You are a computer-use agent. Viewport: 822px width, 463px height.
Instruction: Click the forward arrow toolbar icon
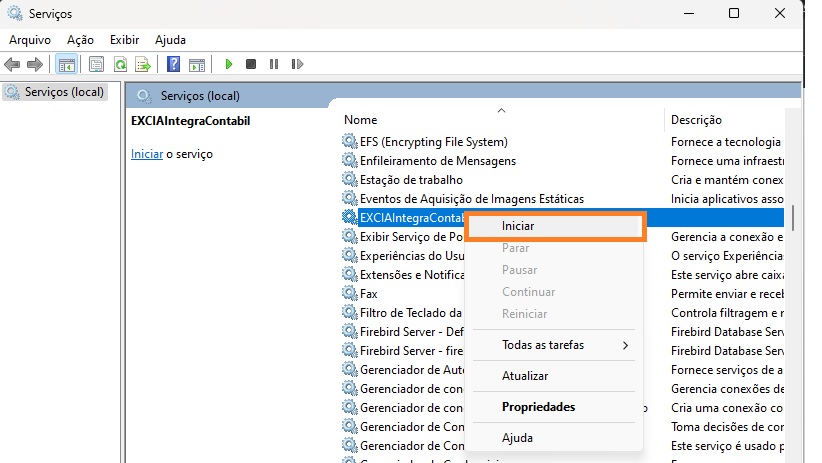pyautogui.click(x=34, y=64)
